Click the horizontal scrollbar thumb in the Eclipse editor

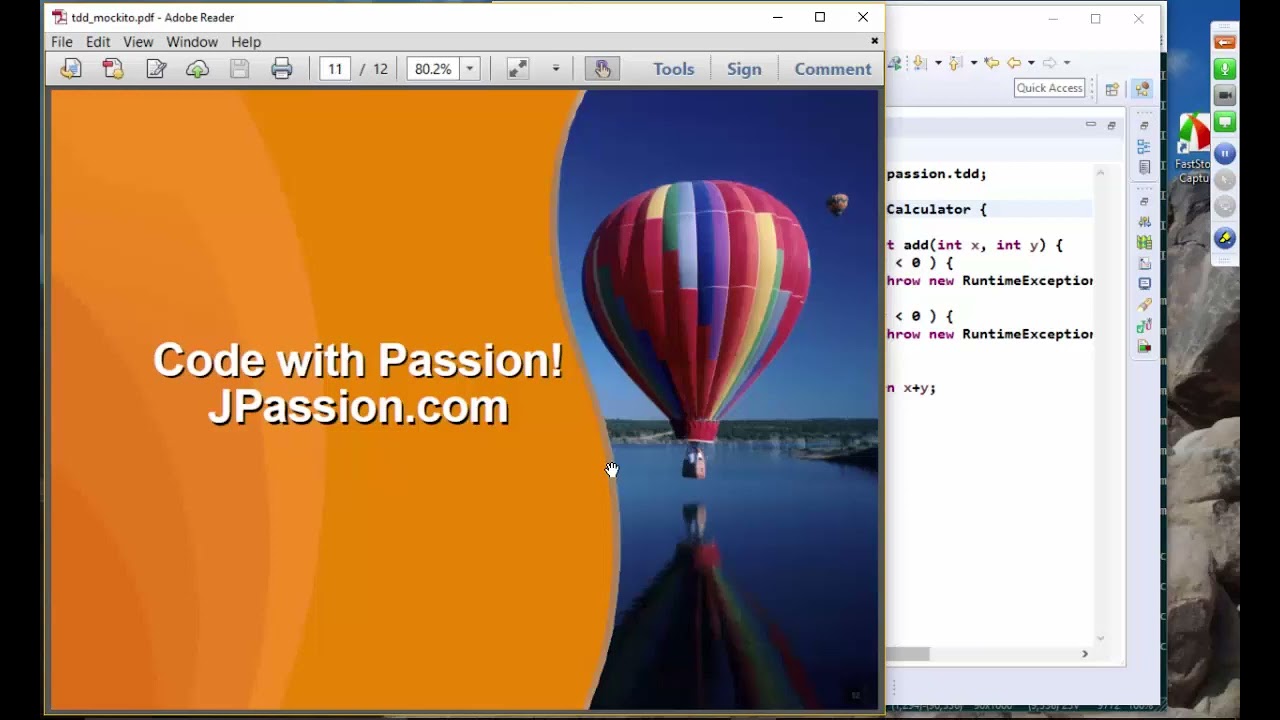point(908,654)
